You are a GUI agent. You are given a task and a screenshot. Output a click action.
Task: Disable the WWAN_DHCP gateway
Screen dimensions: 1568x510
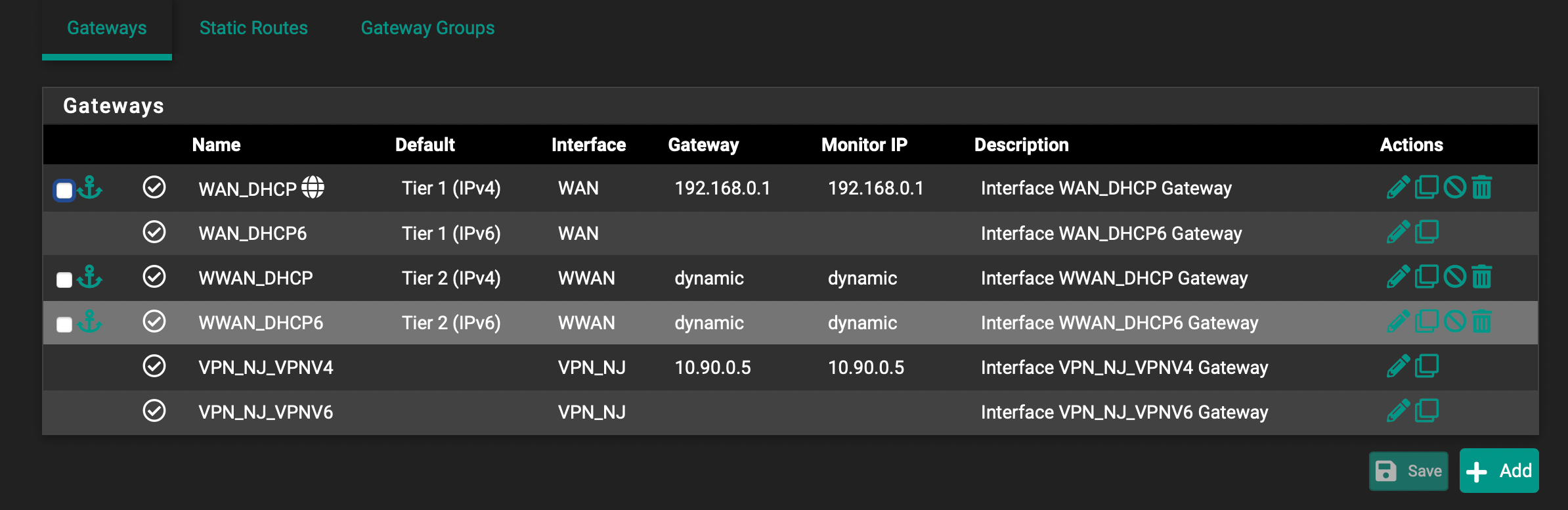[1454, 277]
